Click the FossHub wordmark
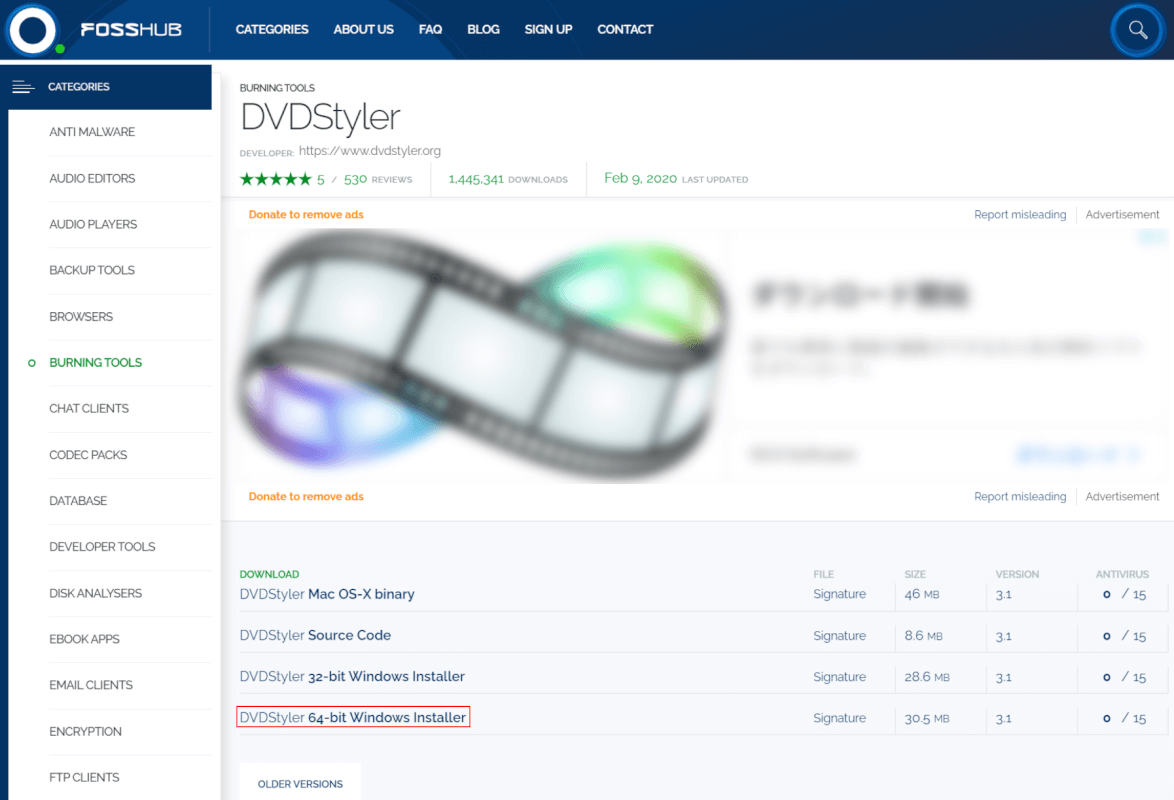The image size is (1174, 800). click(131, 29)
